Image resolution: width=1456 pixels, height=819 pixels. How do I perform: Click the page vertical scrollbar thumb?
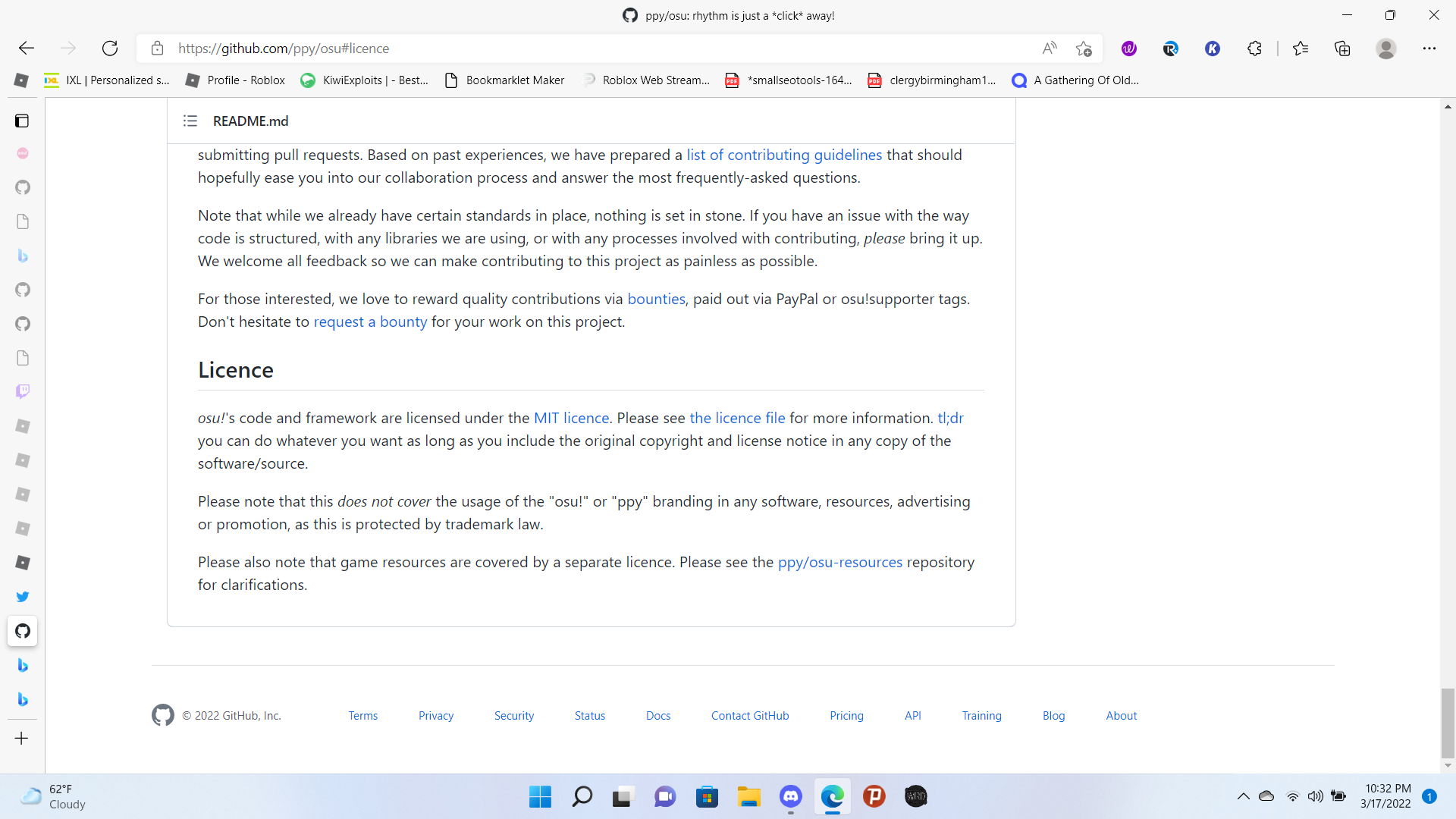click(x=1448, y=722)
